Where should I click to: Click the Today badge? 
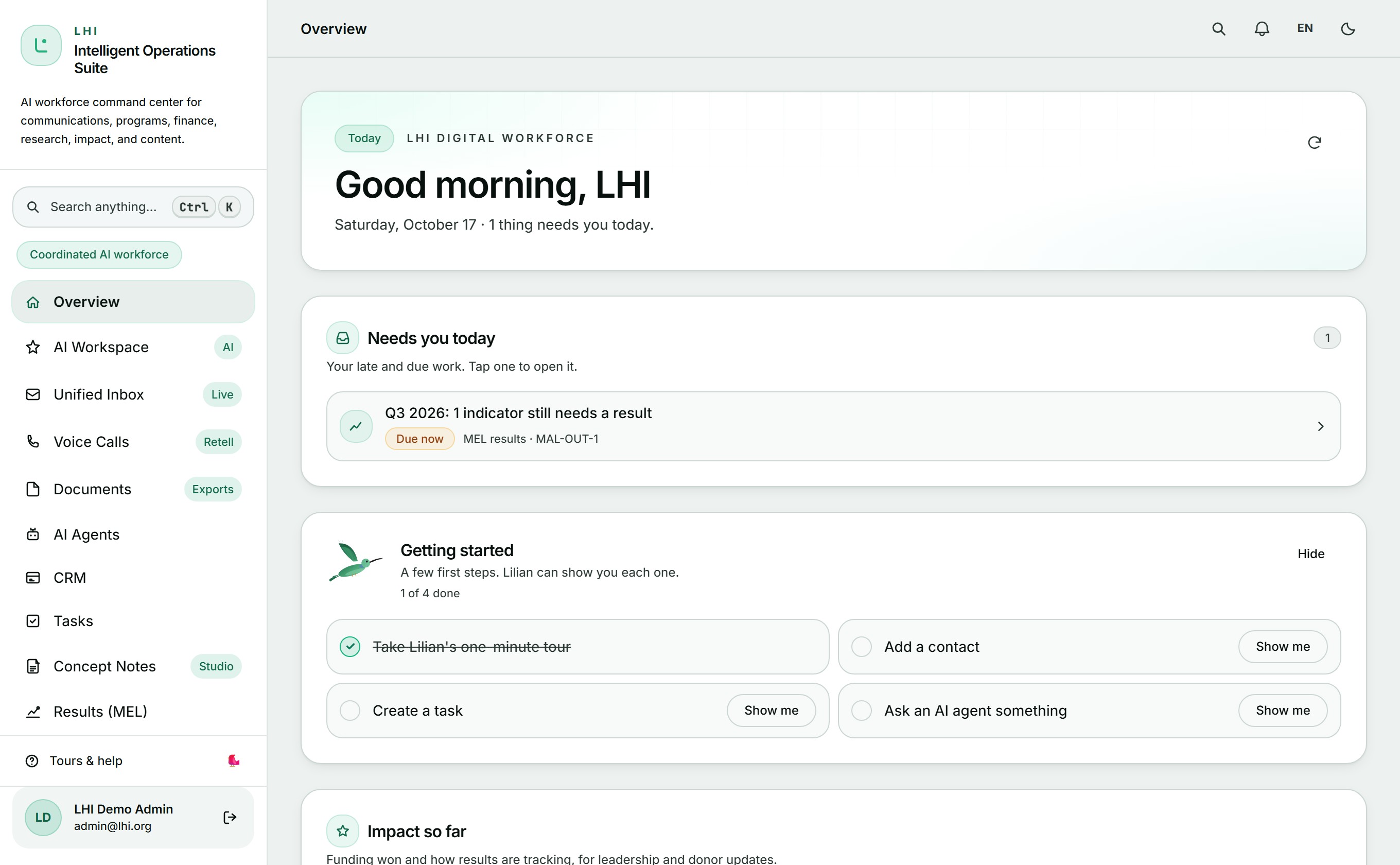[364, 139]
